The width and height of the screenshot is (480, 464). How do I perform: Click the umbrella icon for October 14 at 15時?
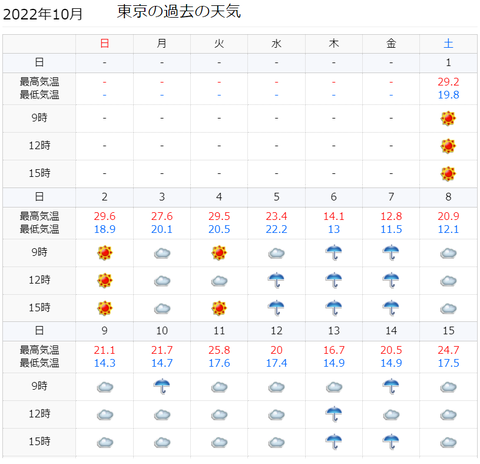391,442
